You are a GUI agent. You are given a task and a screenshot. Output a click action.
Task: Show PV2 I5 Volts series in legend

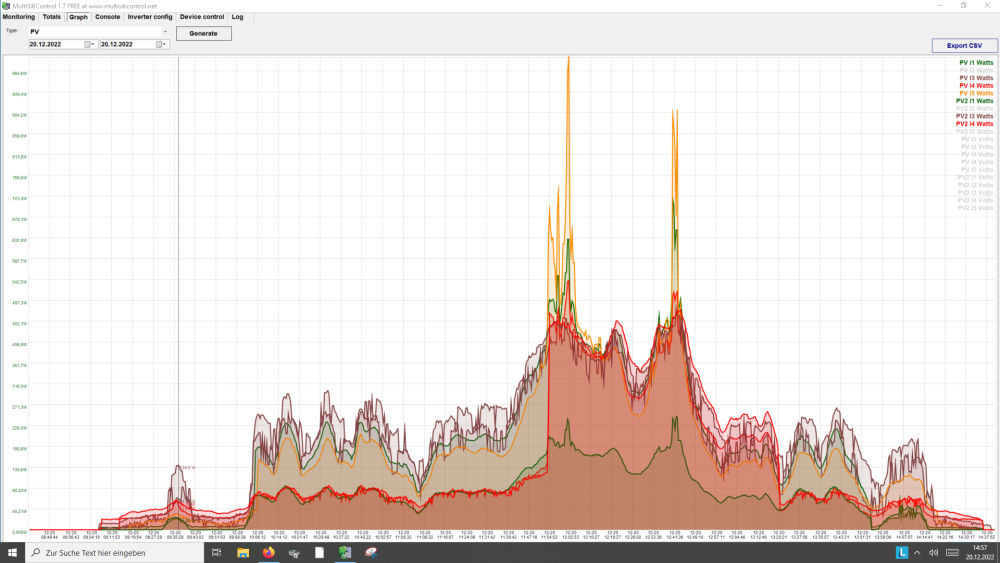(x=975, y=208)
